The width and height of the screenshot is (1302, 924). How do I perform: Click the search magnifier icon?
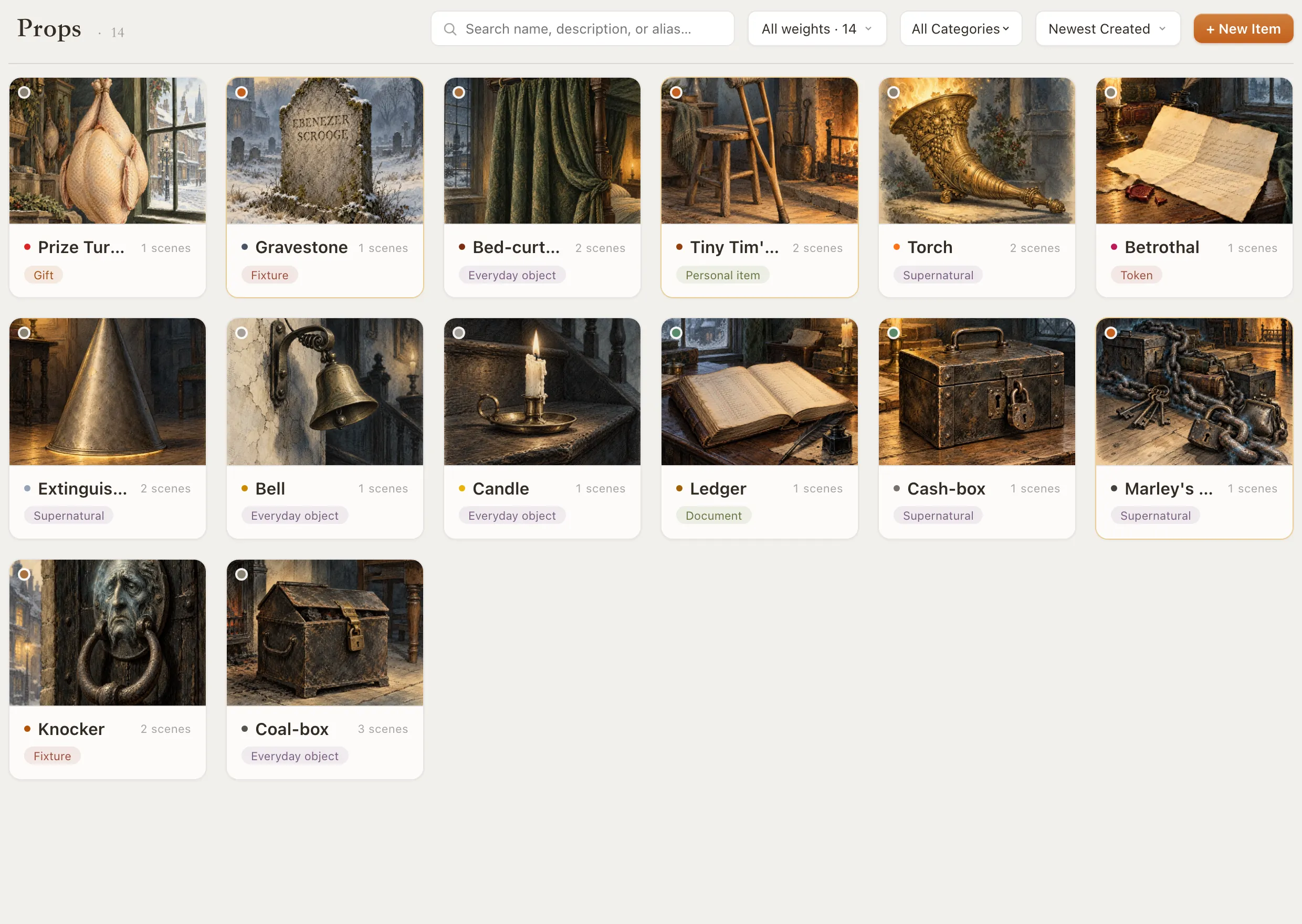click(450, 29)
